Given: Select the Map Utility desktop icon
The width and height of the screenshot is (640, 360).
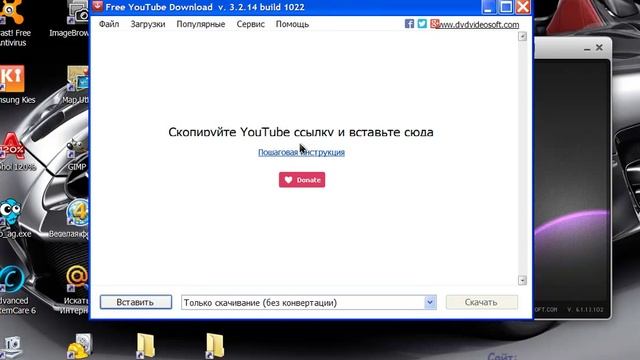Looking at the screenshot, I should (x=76, y=84).
